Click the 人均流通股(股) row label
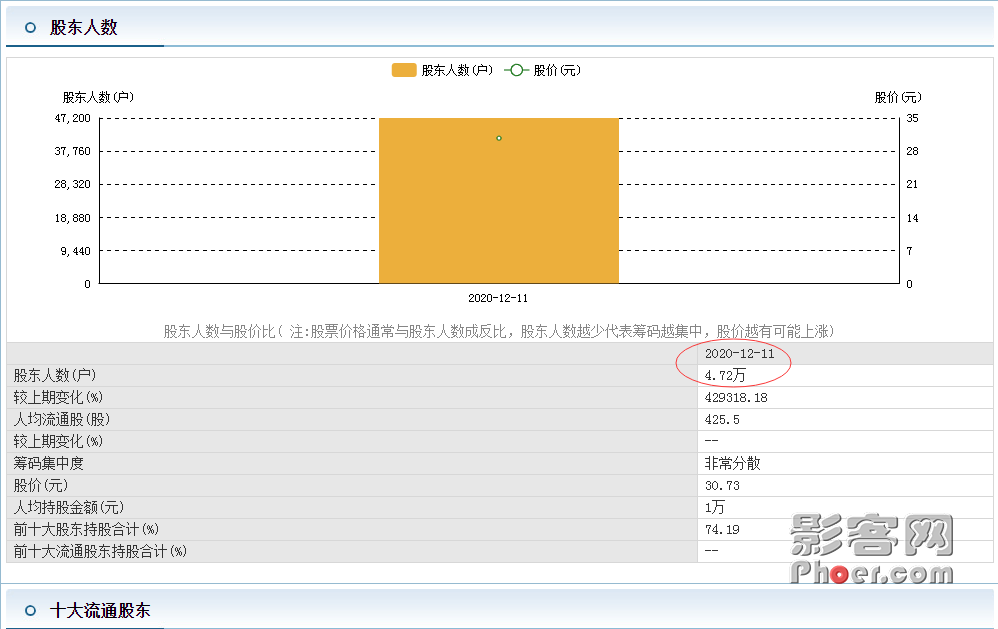The height and width of the screenshot is (629, 998). point(62,420)
